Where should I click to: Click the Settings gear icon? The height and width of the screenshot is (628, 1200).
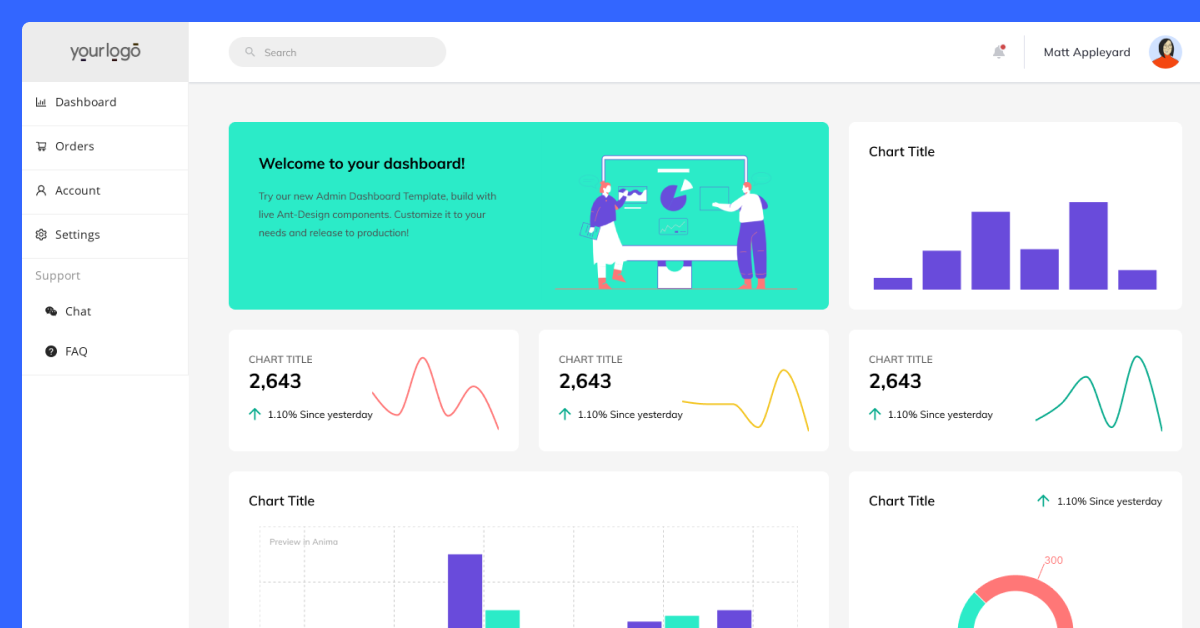[x=41, y=235]
